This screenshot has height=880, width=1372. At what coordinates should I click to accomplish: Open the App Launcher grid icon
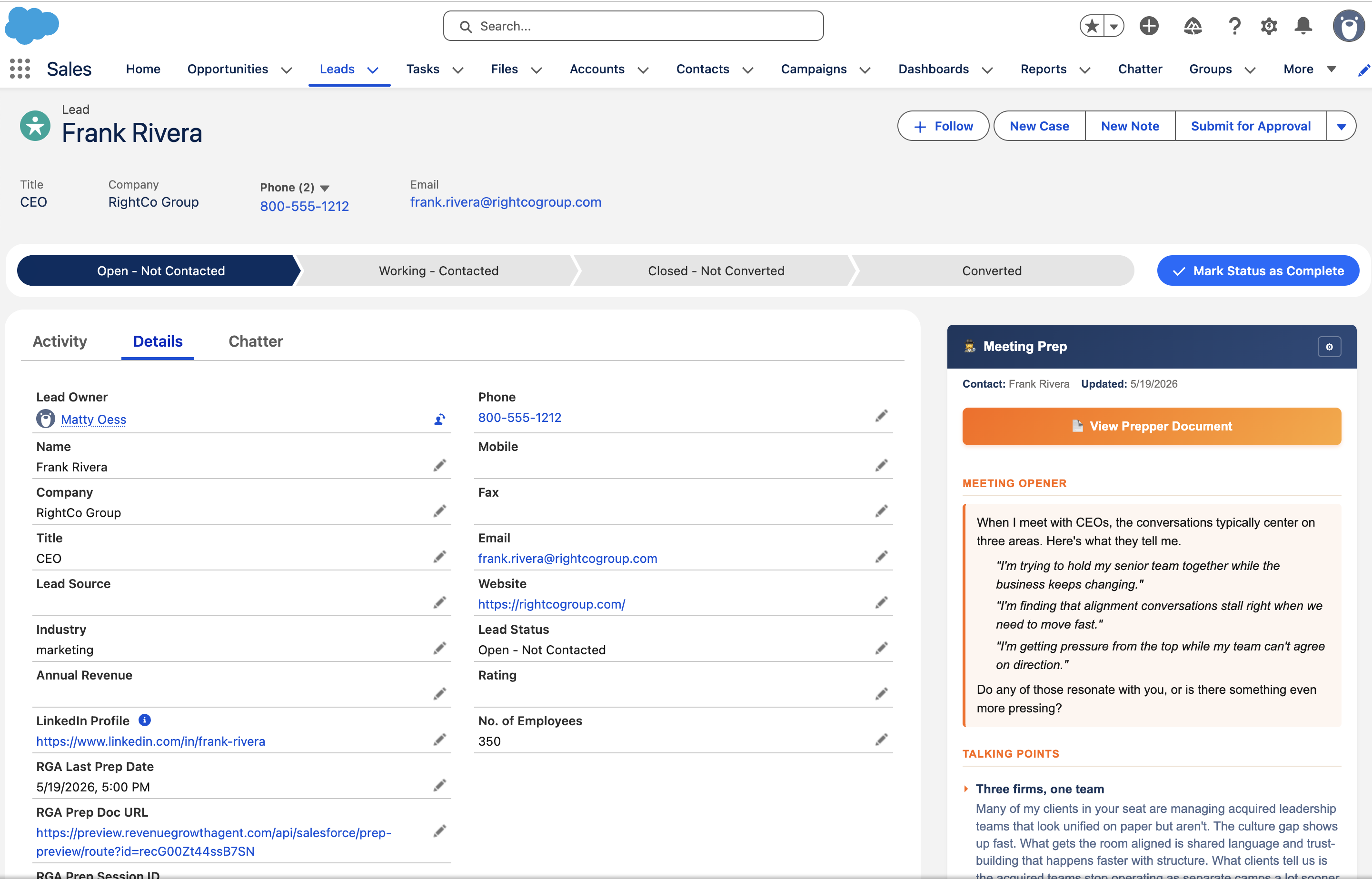point(20,69)
